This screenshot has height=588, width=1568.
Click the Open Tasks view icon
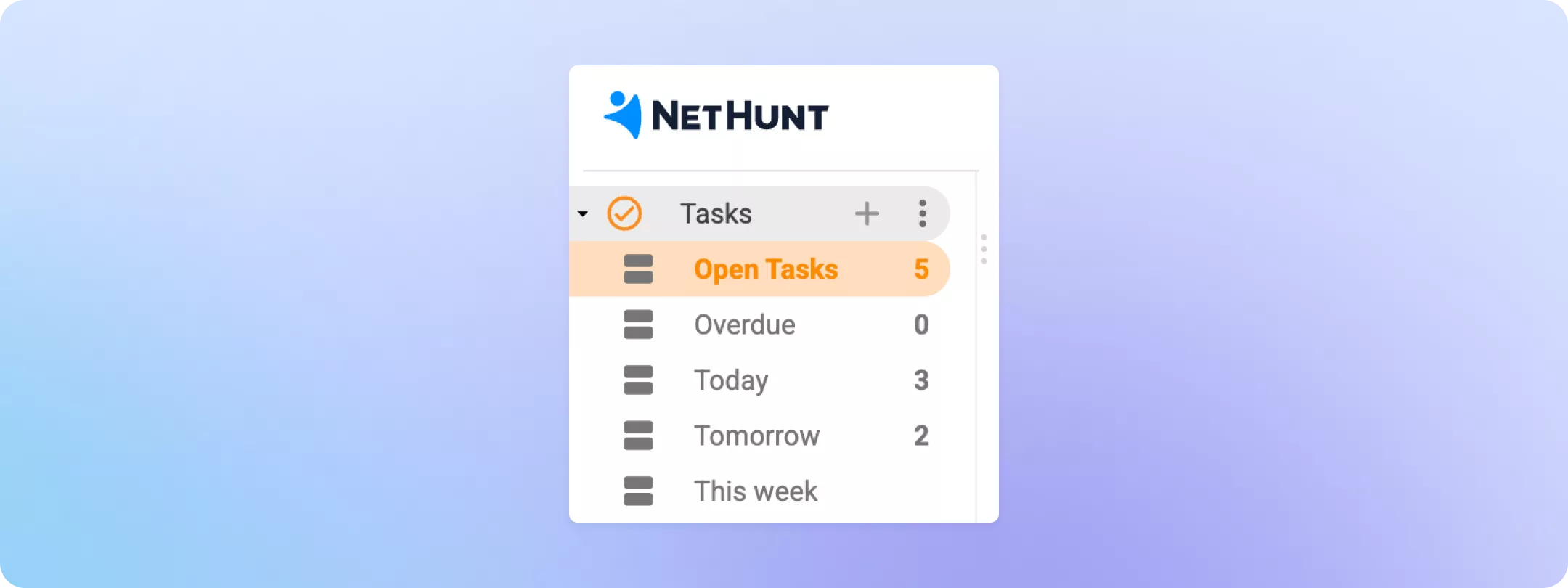pyautogui.click(x=638, y=269)
